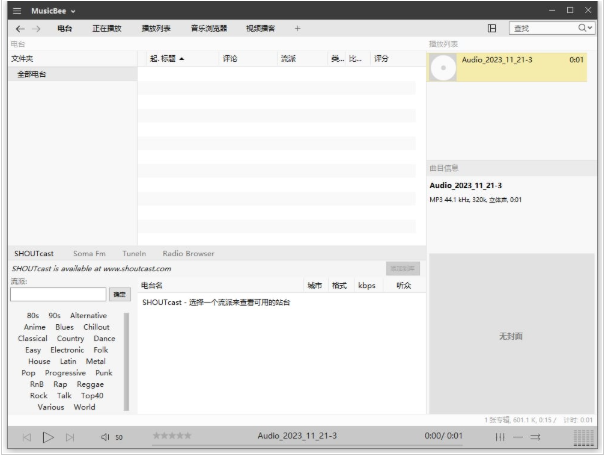Toggle the shuffle arrows icon
Screen dimensions: 605x457
tap(536, 437)
